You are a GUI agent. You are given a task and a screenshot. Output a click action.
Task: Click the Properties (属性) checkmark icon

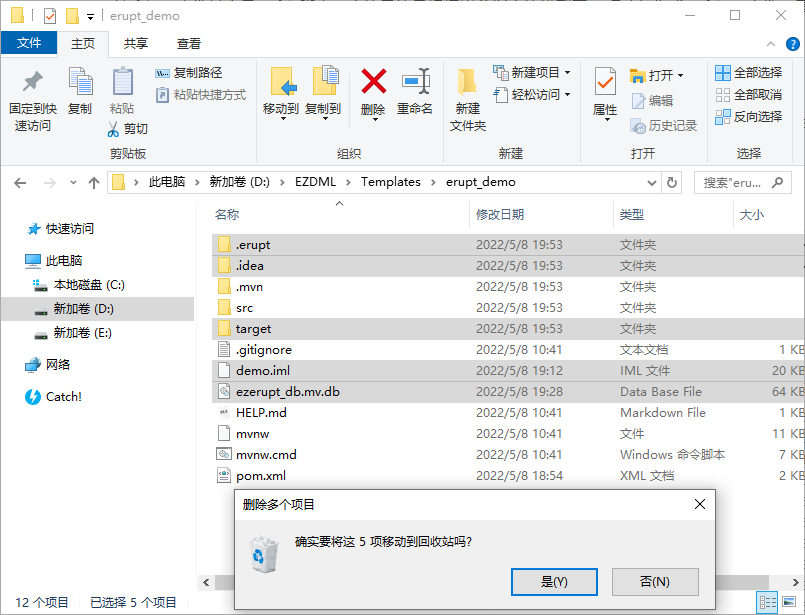605,81
